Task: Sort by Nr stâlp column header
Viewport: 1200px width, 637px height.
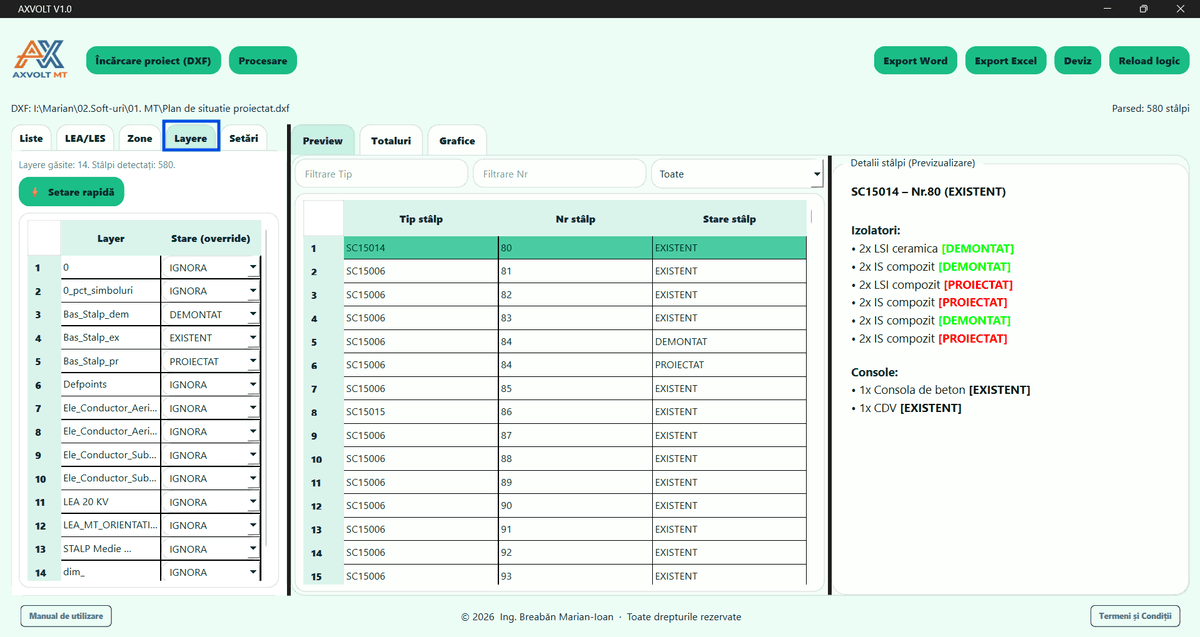Action: tap(575, 219)
